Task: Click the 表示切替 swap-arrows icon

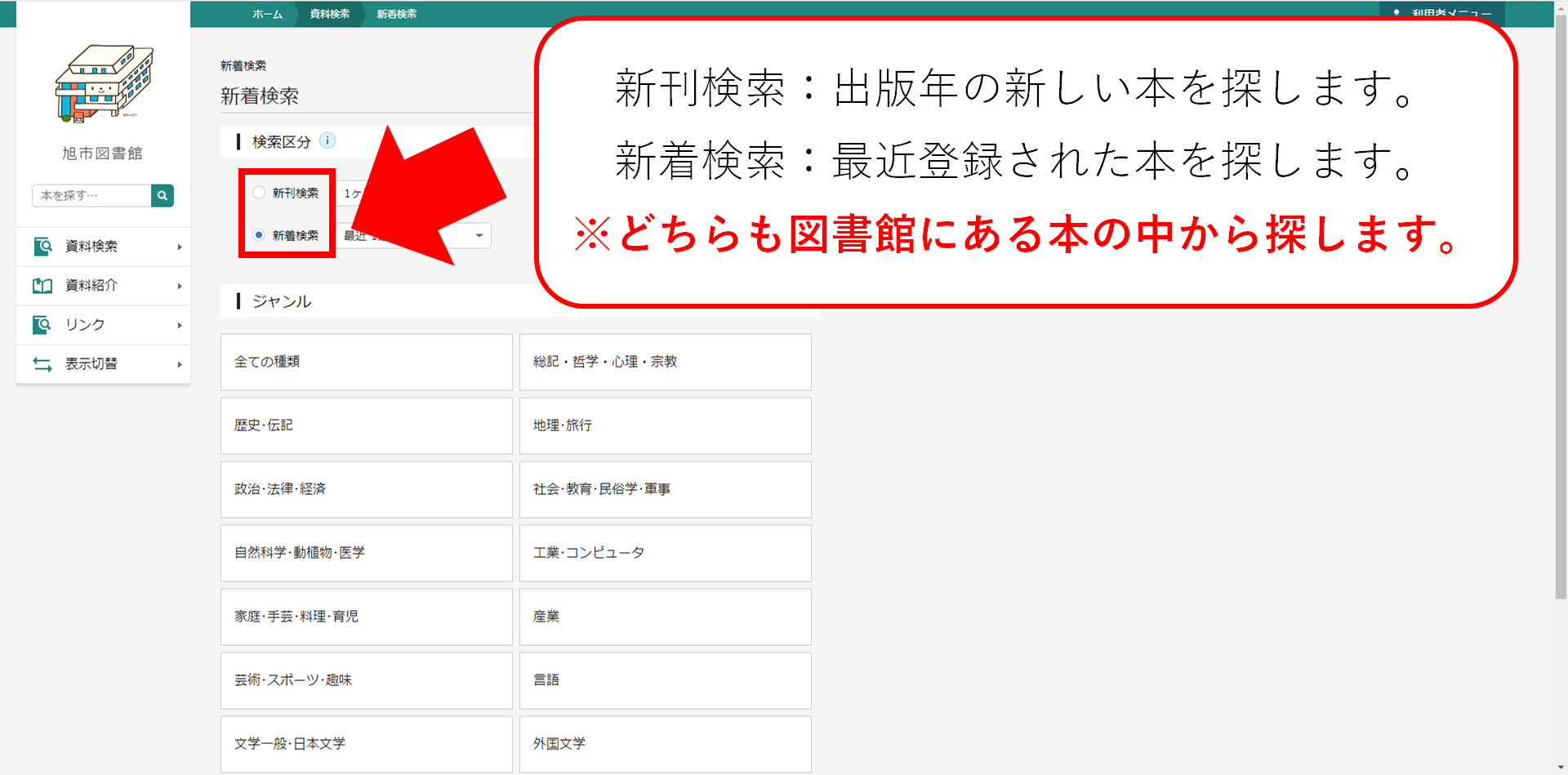Action: coord(42,363)
